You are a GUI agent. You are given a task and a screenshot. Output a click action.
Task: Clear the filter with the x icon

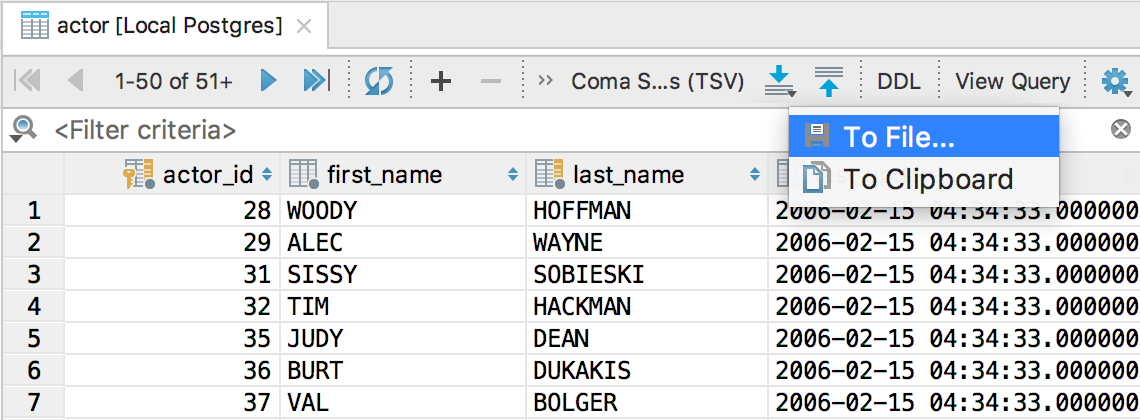click(1120, 130)
